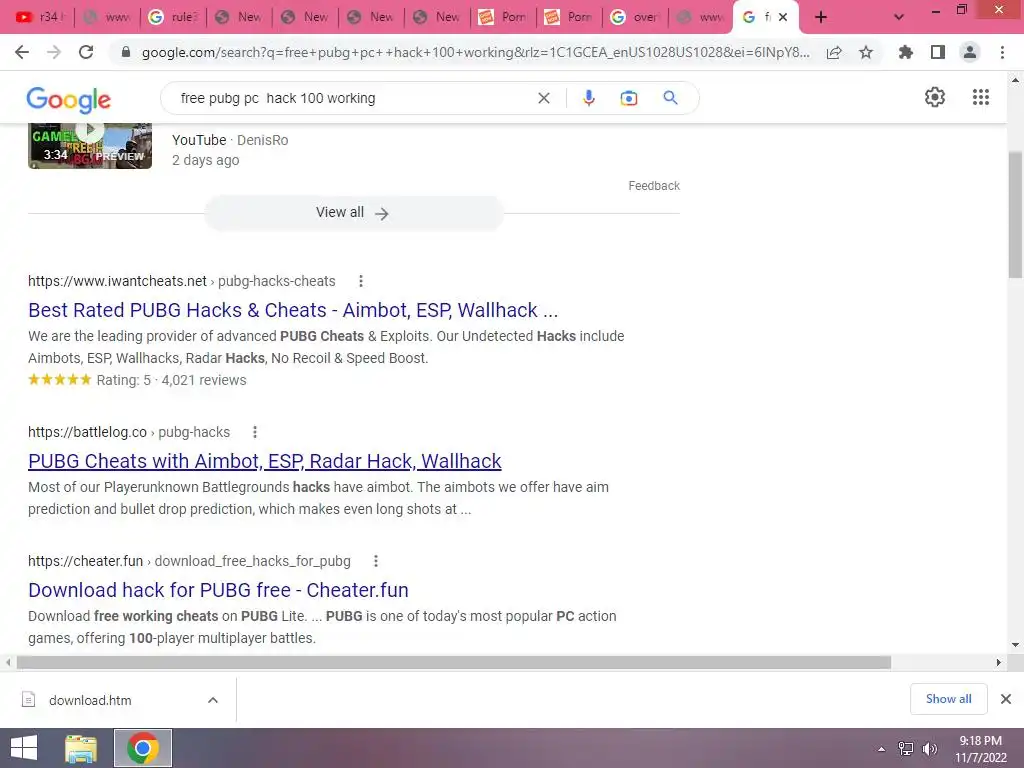Click the Chrome icon in the taskbar
The height and width of the screenshot is (768, 1024).
(x=143, y=748)
